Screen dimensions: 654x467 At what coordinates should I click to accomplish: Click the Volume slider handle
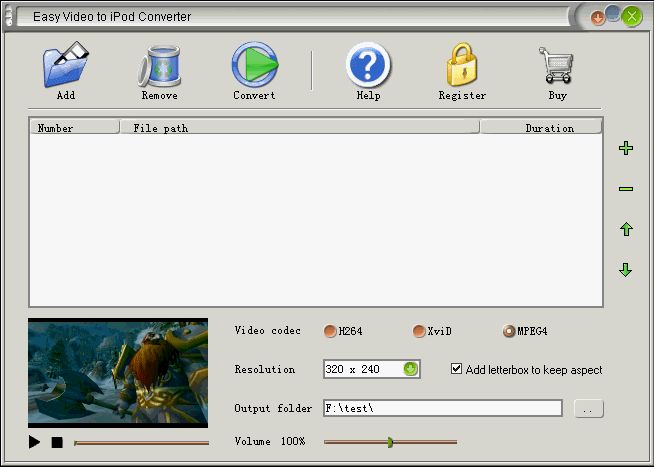click(390, 442)
